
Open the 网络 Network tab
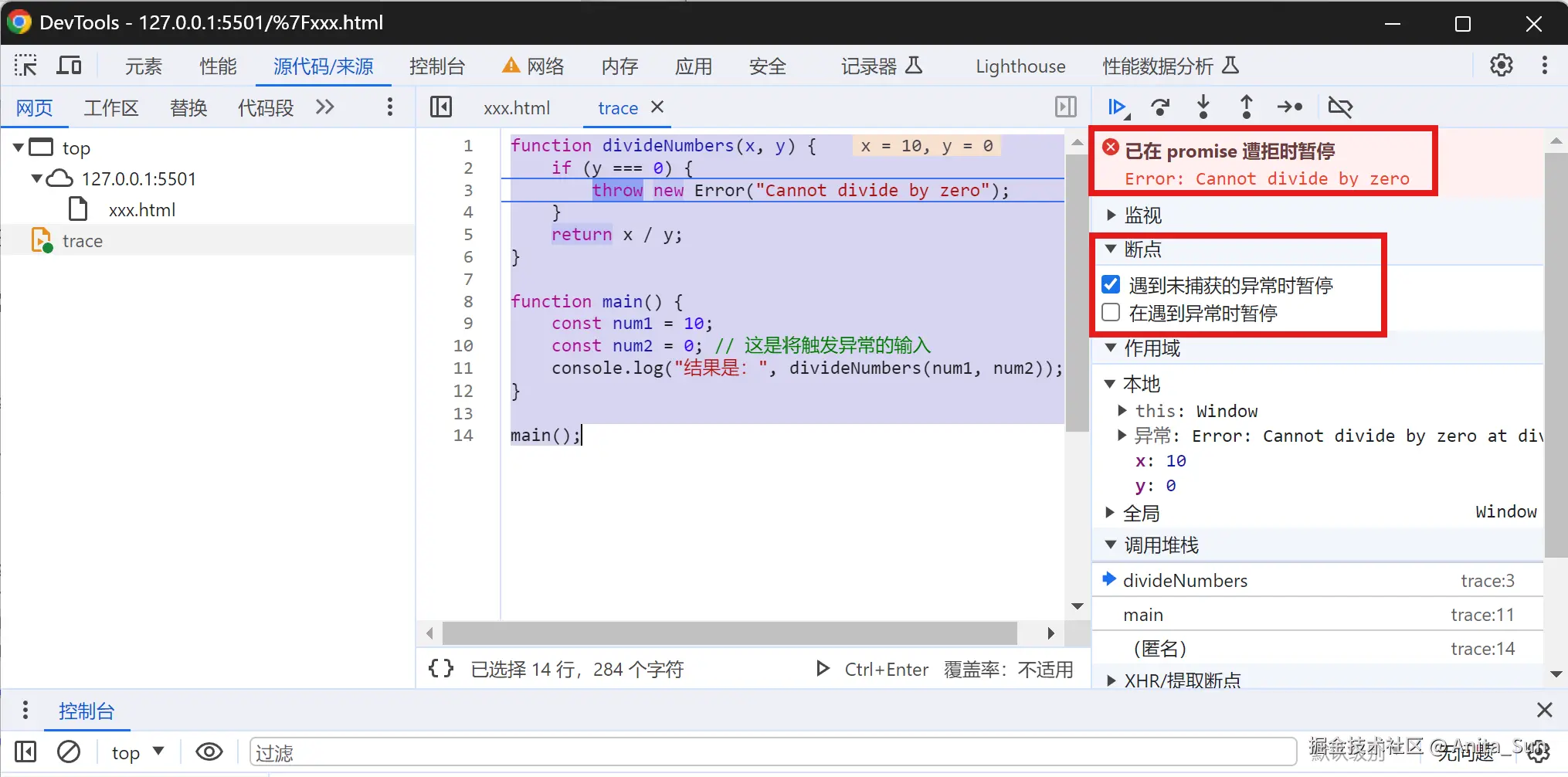coord(533,66)
